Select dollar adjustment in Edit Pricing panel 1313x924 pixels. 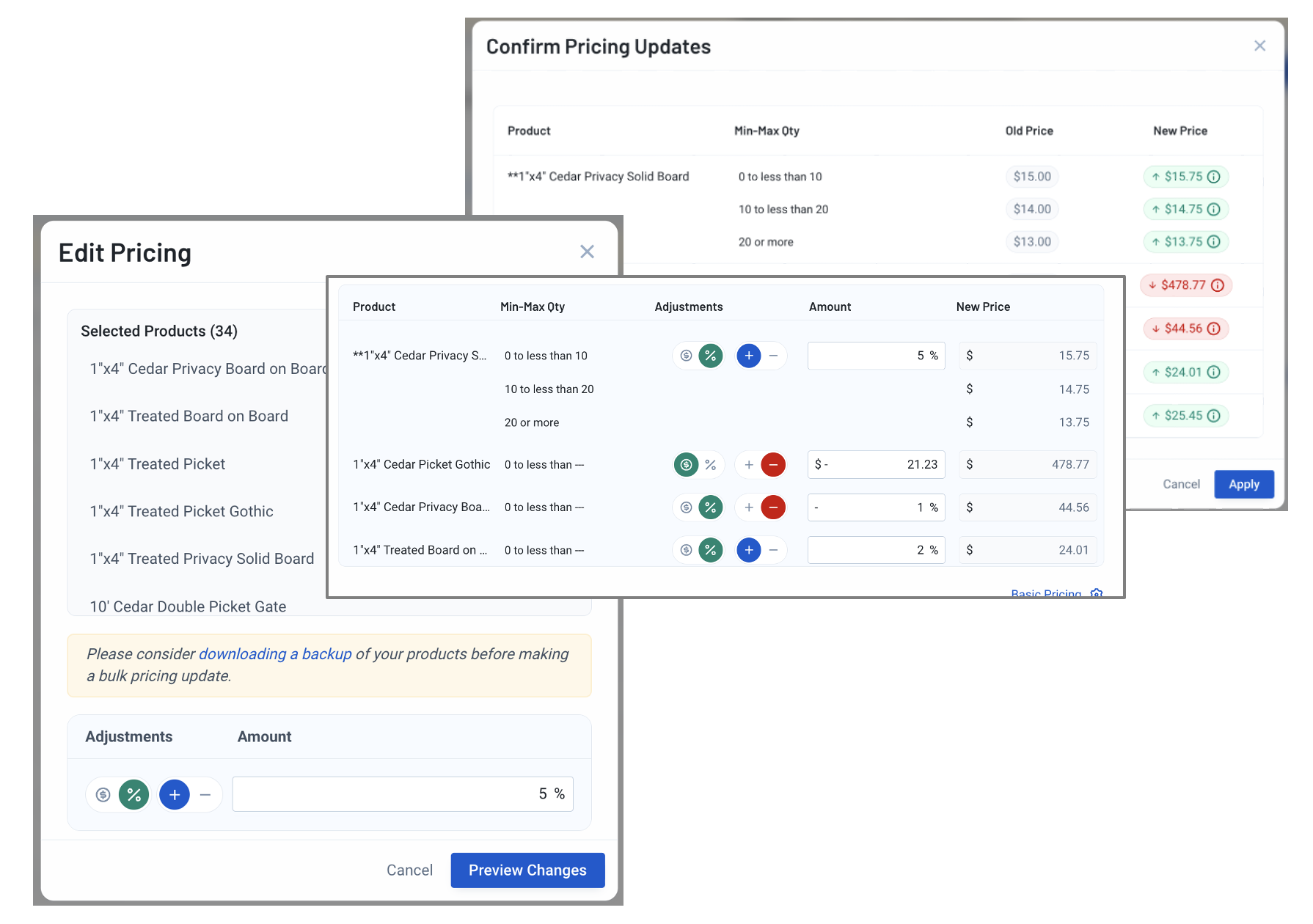coord(103,794)
